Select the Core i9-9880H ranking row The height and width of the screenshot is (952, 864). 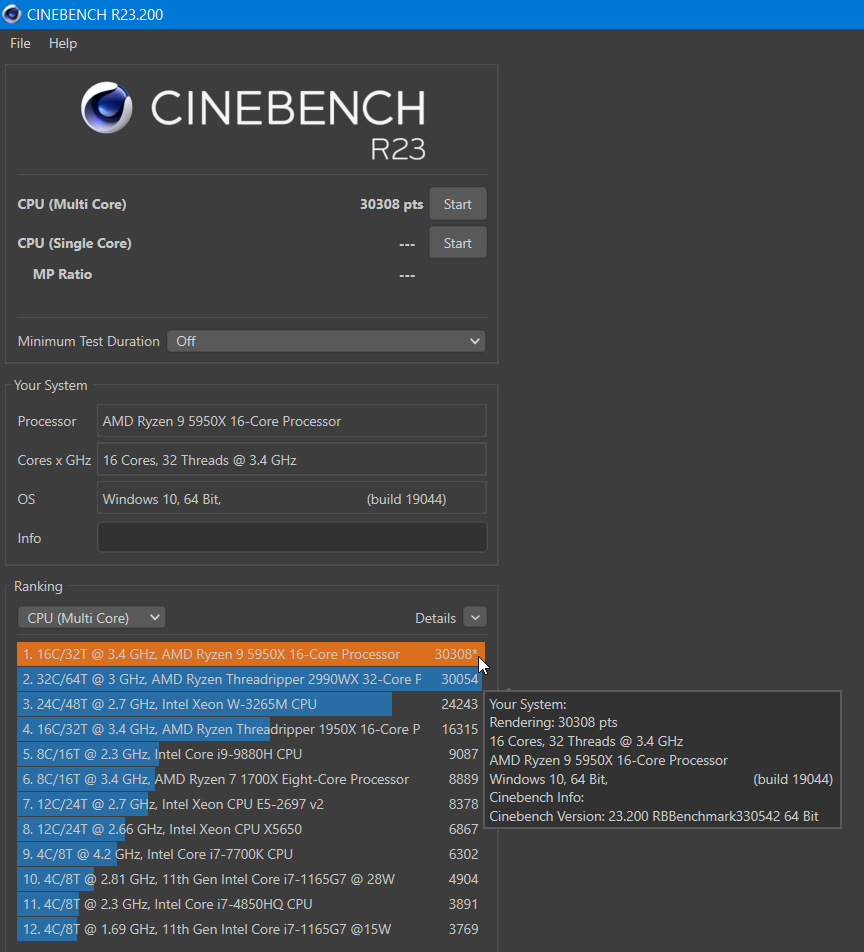[x=251, y=753]
